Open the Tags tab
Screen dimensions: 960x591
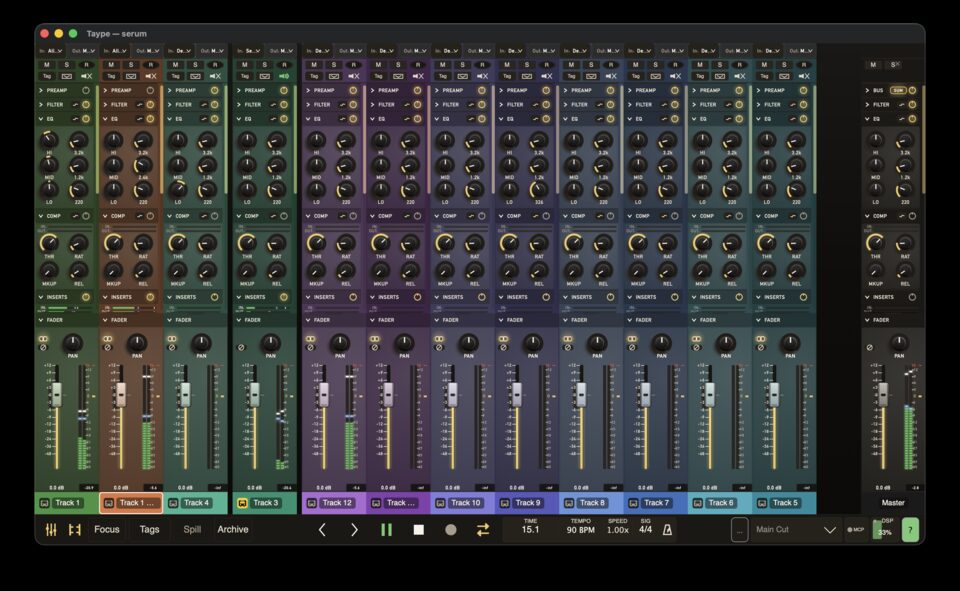coord(149,529)
